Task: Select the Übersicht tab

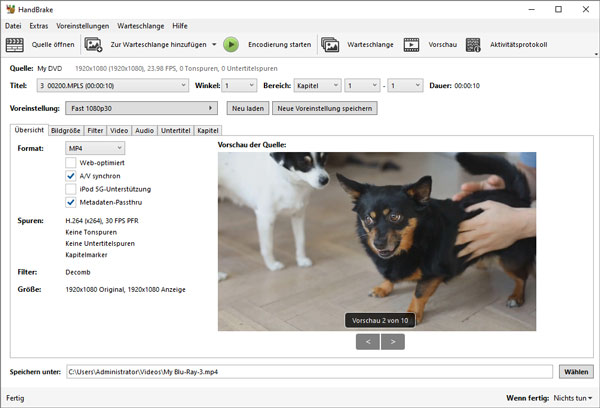Action: [29, 130]
